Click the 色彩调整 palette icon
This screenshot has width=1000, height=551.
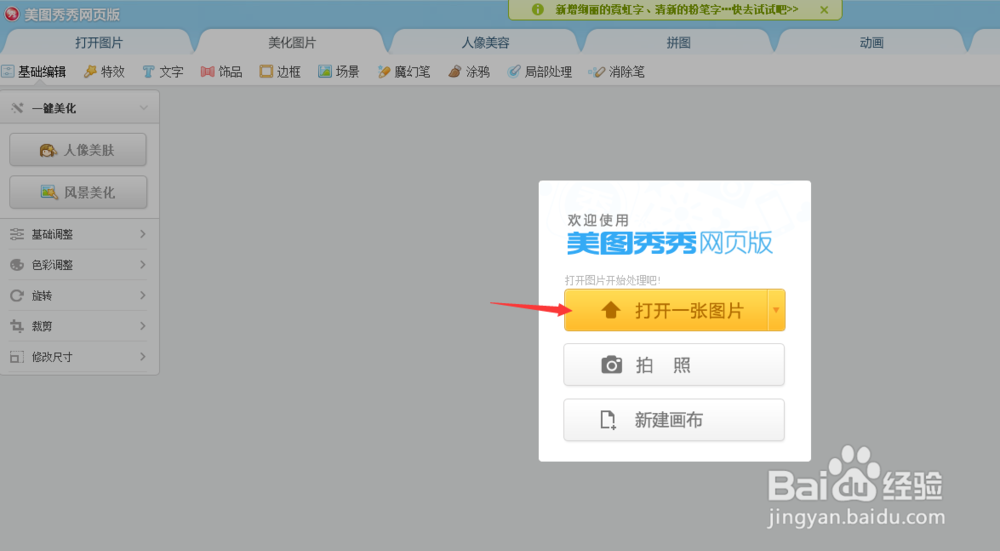tap(17, 265)
